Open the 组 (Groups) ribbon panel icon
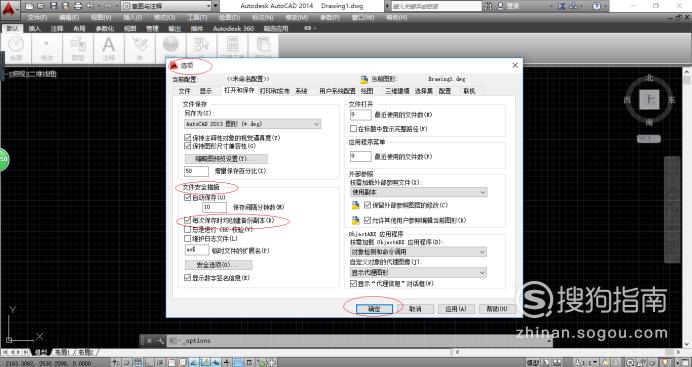692x367 pixels. (201, 44)
